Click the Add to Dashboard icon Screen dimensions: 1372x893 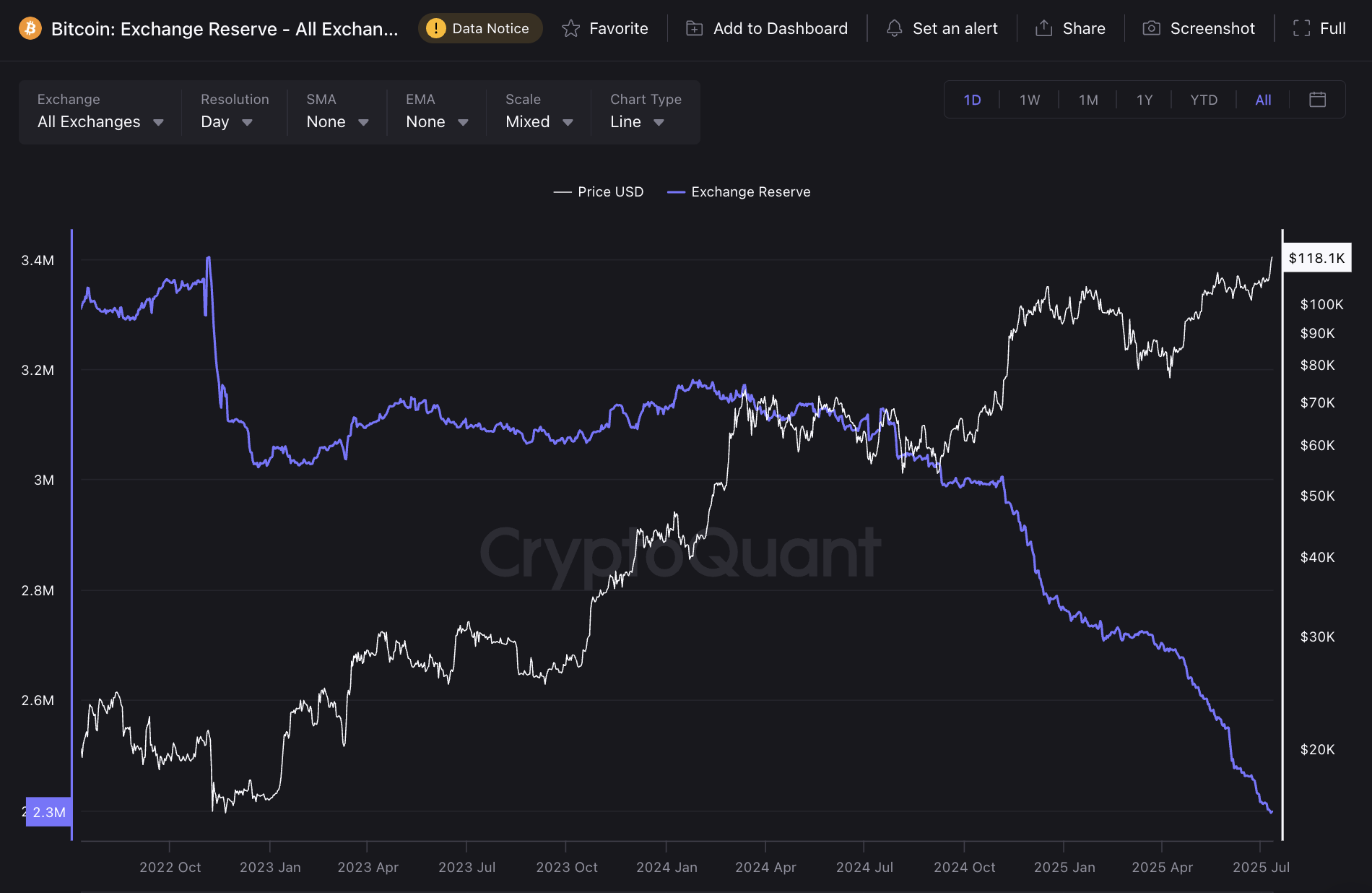tap(695, 27)
